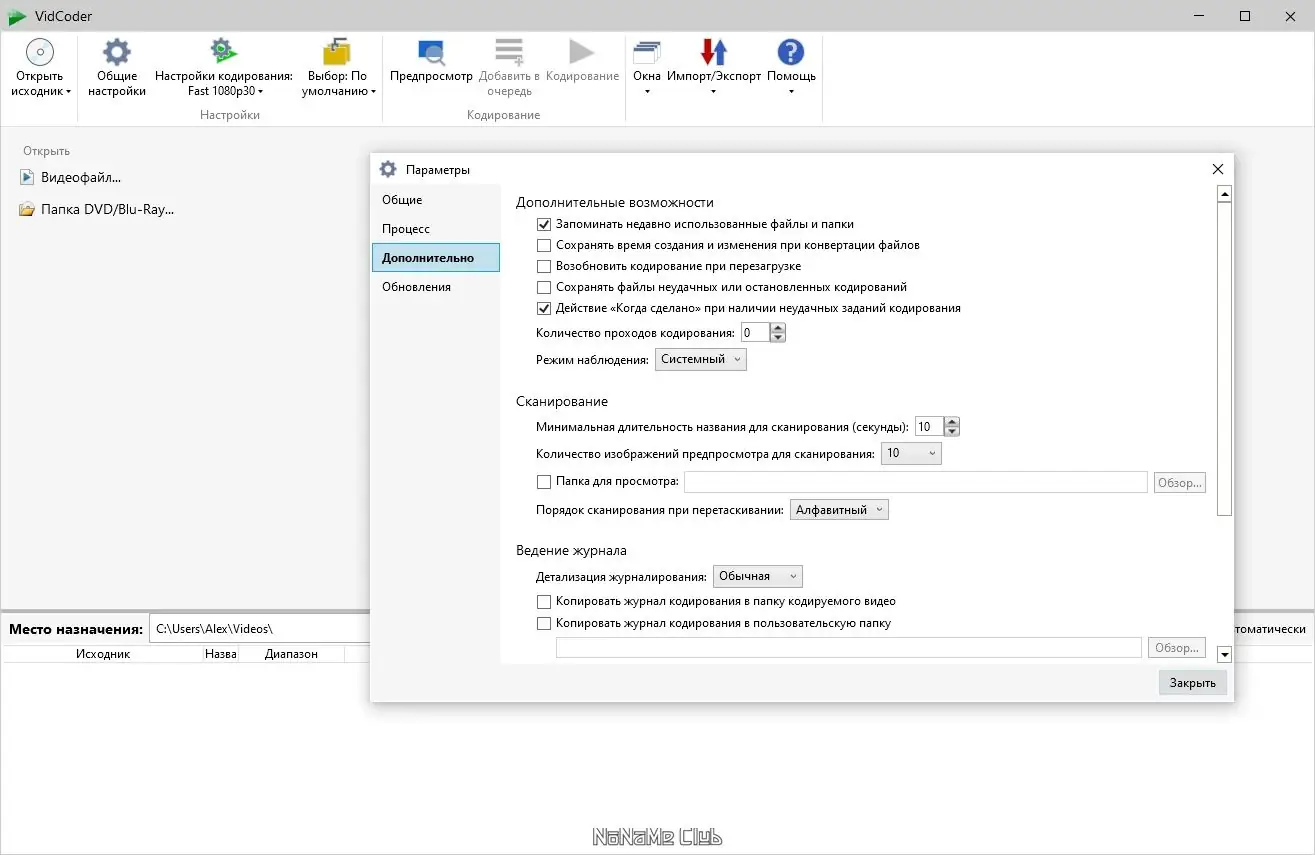The height and width of the screenshot is (855, 1315).
Task: Decrease the encoding passes count
Action: (778, 337)
